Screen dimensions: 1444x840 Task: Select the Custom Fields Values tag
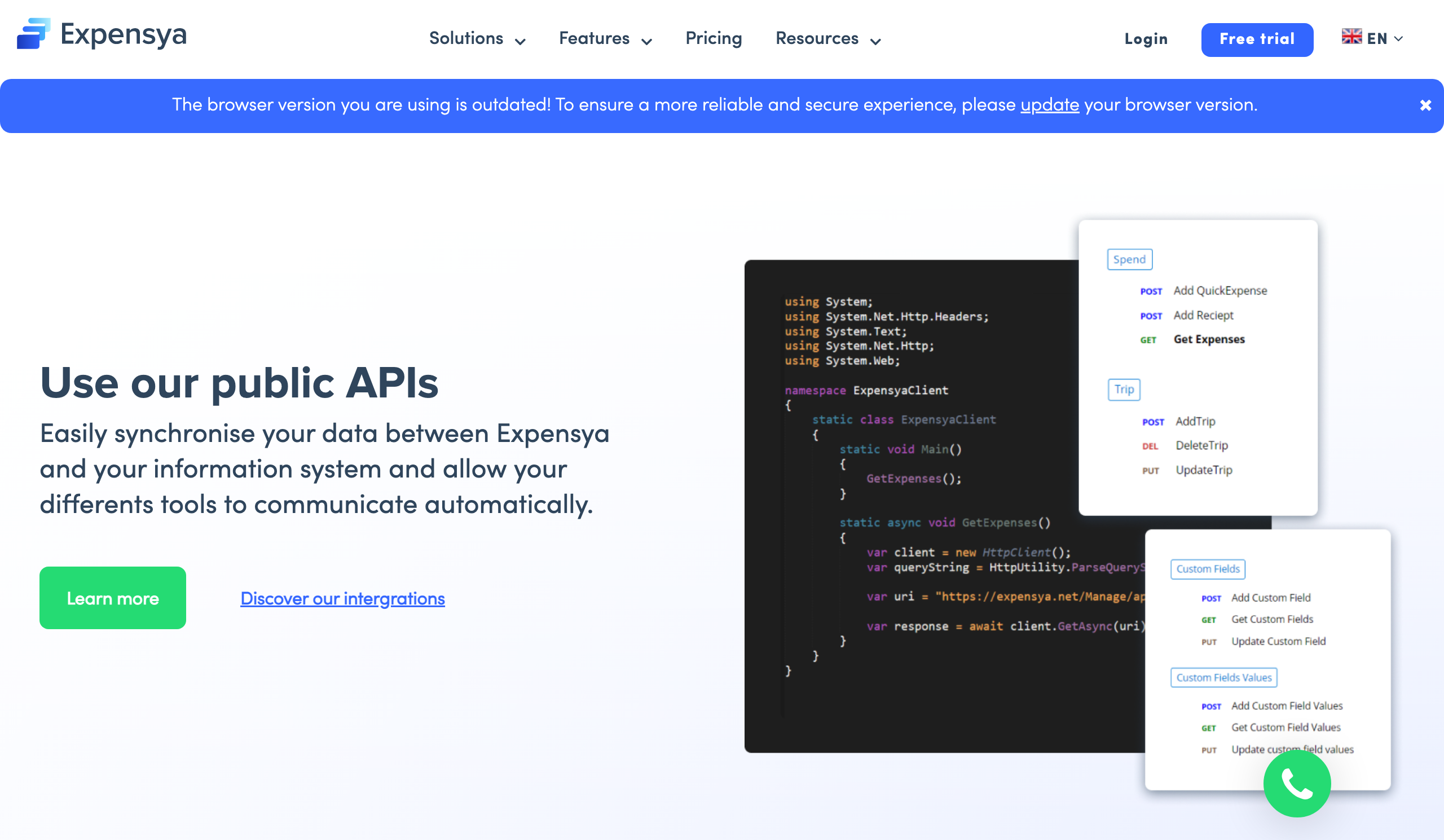pos(1223,678)
